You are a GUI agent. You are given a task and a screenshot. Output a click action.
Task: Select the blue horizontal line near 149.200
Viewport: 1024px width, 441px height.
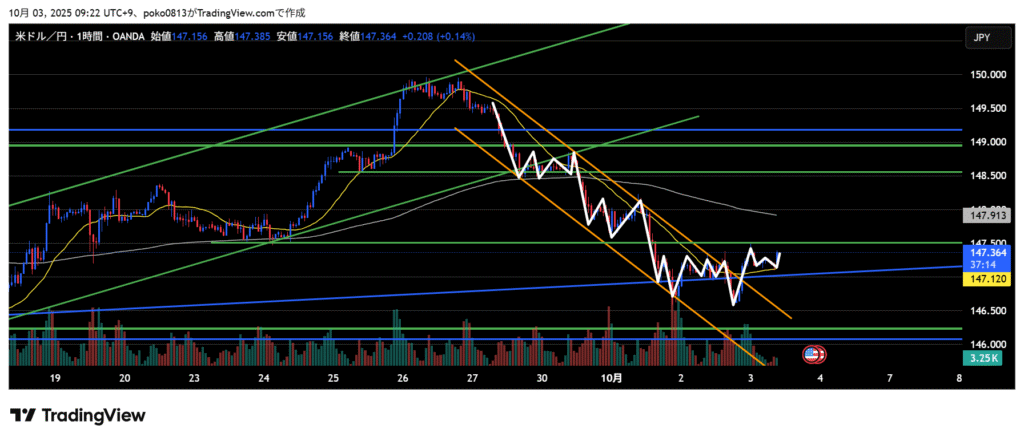click(300, 129)
